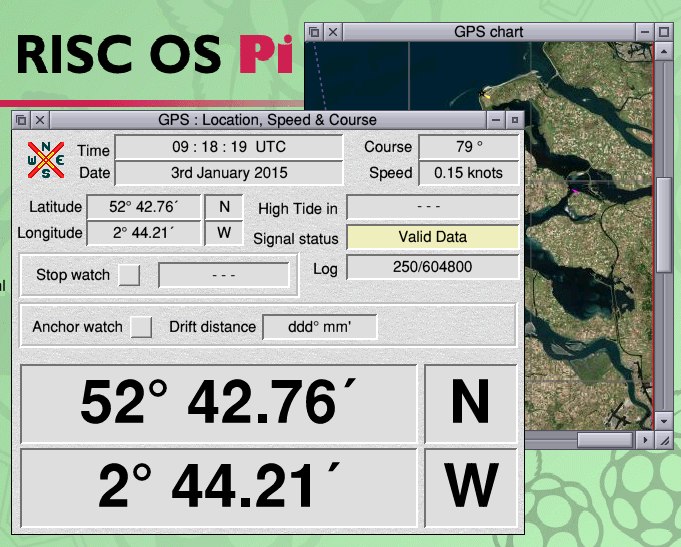Viewport: 681px width, 547px height.
Task: Click the yellow marker at the chart headland
Action: click(x=486, y=96)
